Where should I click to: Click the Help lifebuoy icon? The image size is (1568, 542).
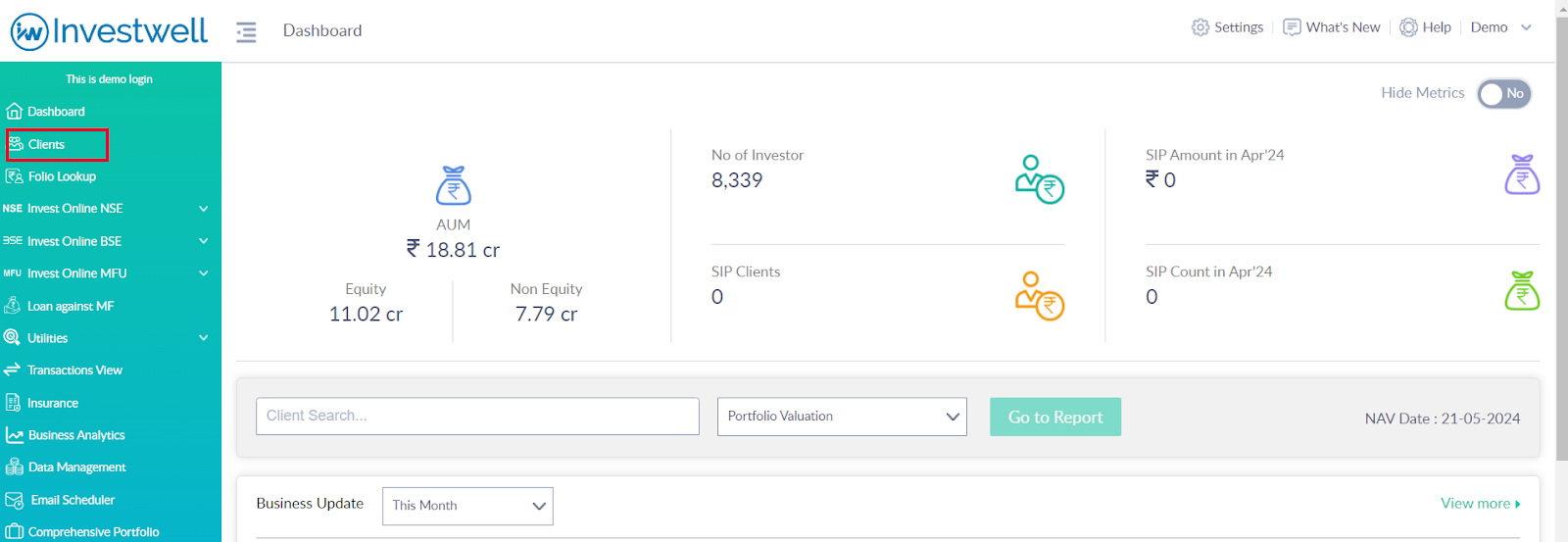[x=1408, y=27]
